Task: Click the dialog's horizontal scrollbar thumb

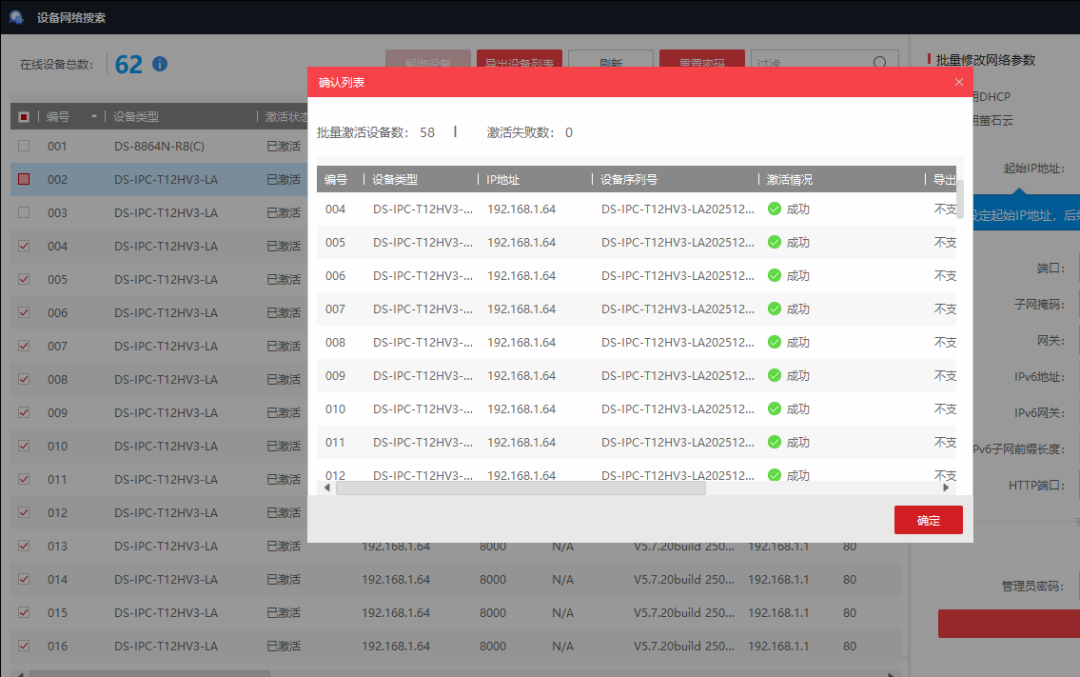Action: (520, 488)
